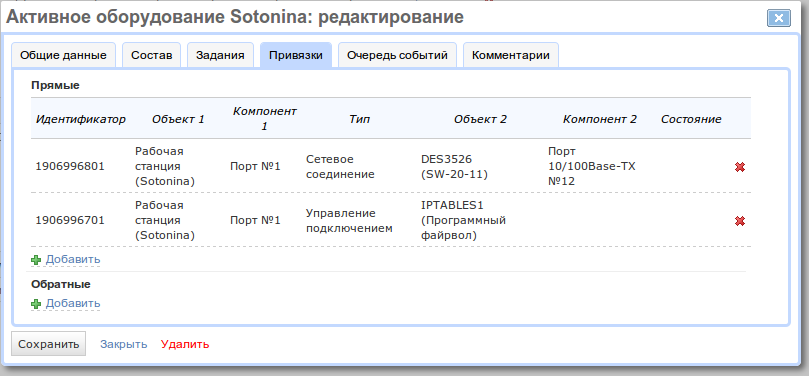Open the Задания tab
Image resolution: width=809 pixels, height=376 pixels.
(x=220, y=55)
